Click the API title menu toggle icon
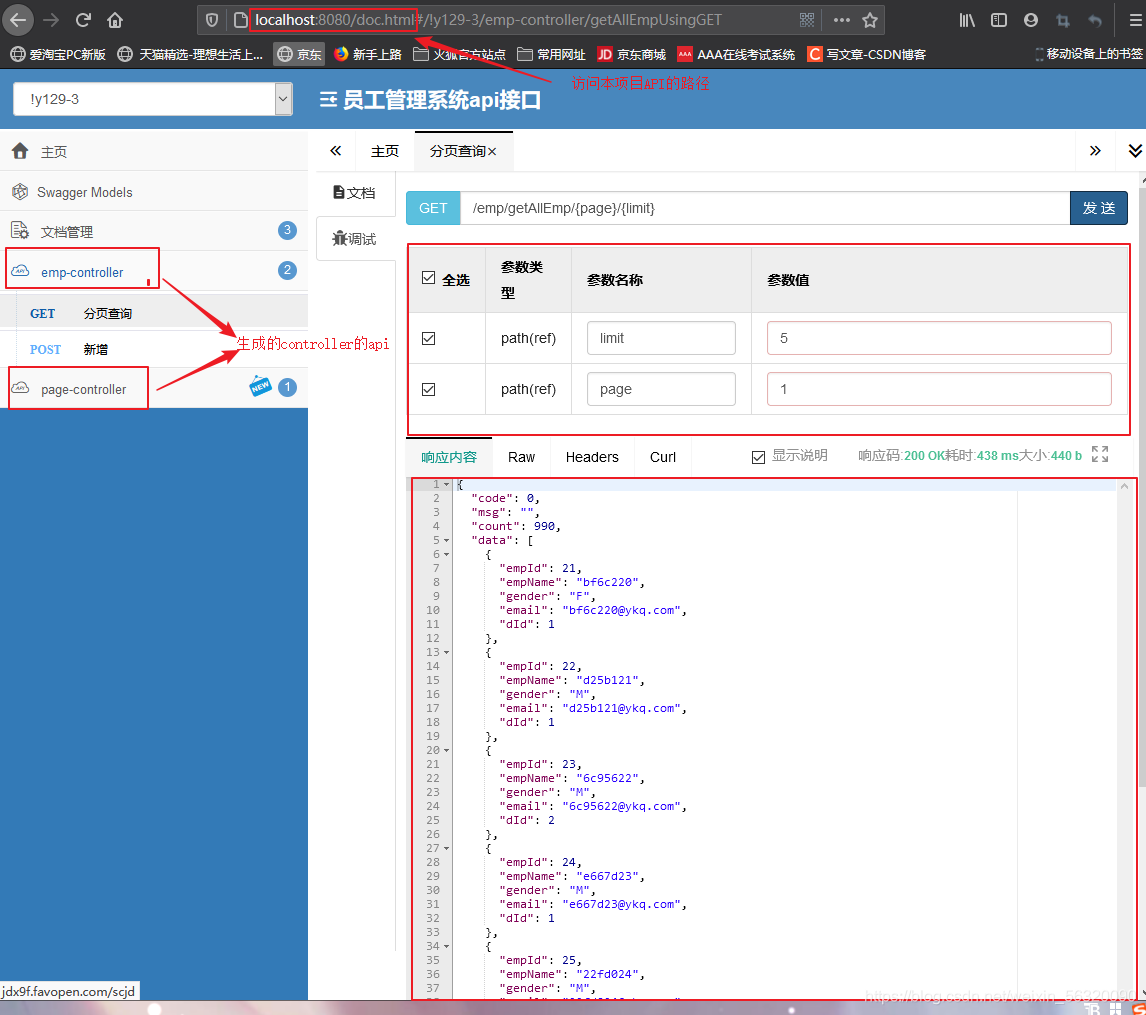The width and height of the screenshot is (1146, 1015). tap(328, 99)
